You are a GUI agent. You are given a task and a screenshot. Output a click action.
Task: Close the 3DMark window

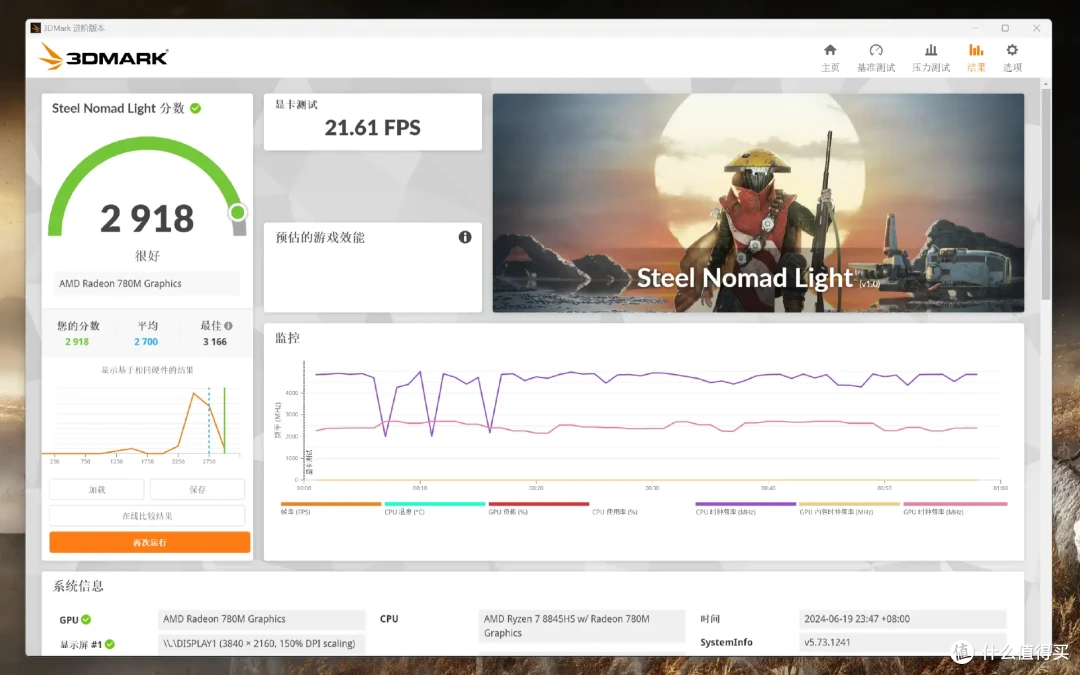[x=1036, y=28]
